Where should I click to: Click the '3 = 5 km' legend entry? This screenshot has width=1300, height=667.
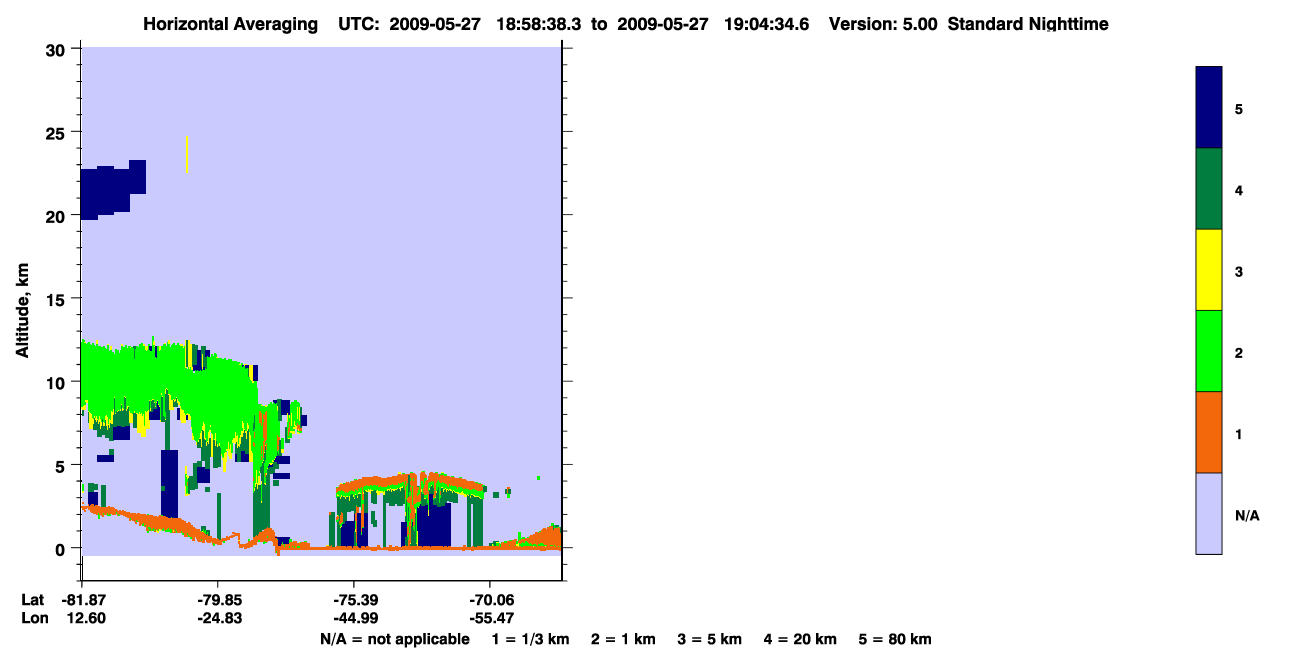tap(710, 639)
